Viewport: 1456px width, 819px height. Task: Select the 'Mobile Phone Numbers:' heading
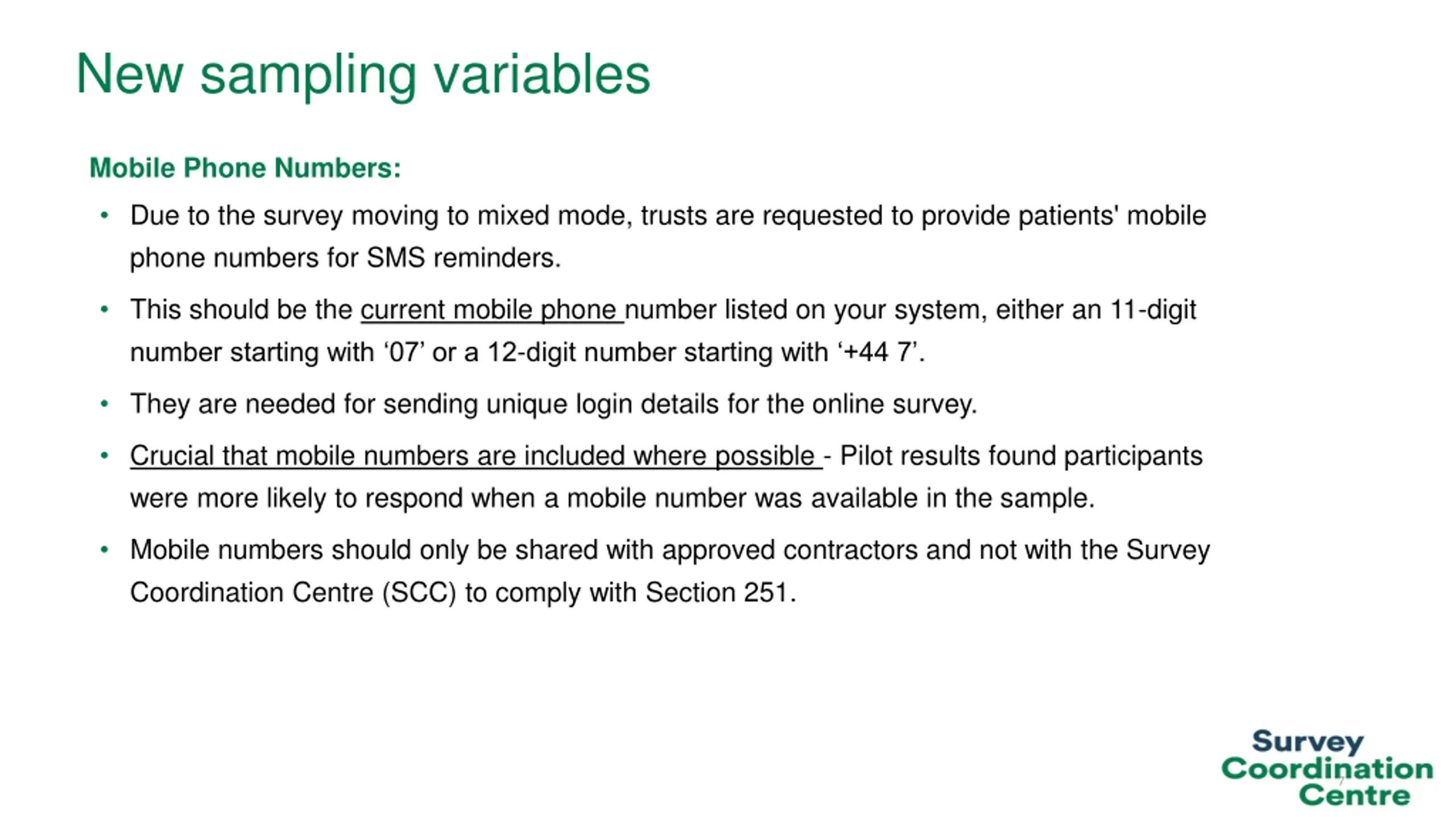(245, 168)
